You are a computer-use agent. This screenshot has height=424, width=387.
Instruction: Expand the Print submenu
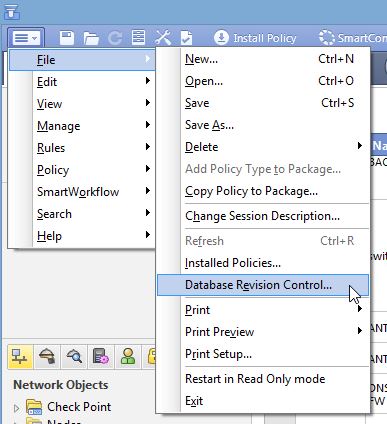coord(263,310)
